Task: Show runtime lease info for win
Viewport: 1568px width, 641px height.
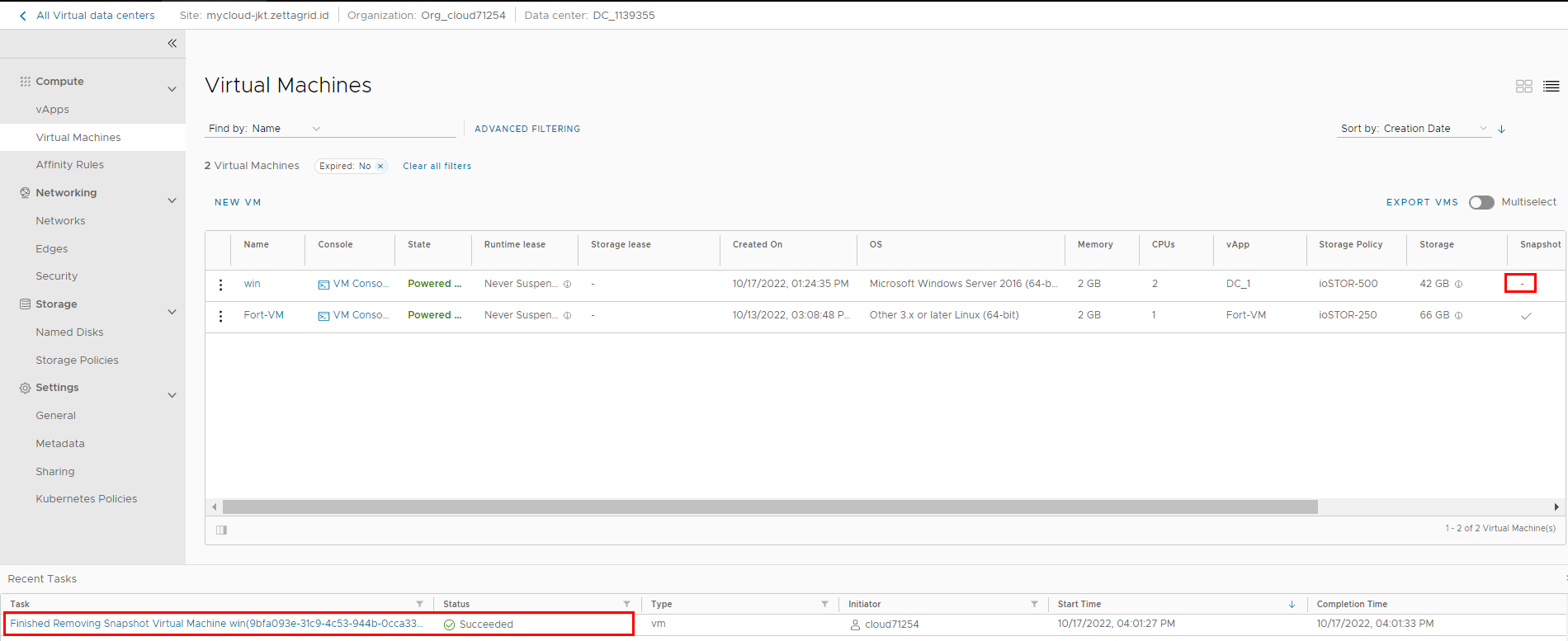Action: (x=567, y=284)
